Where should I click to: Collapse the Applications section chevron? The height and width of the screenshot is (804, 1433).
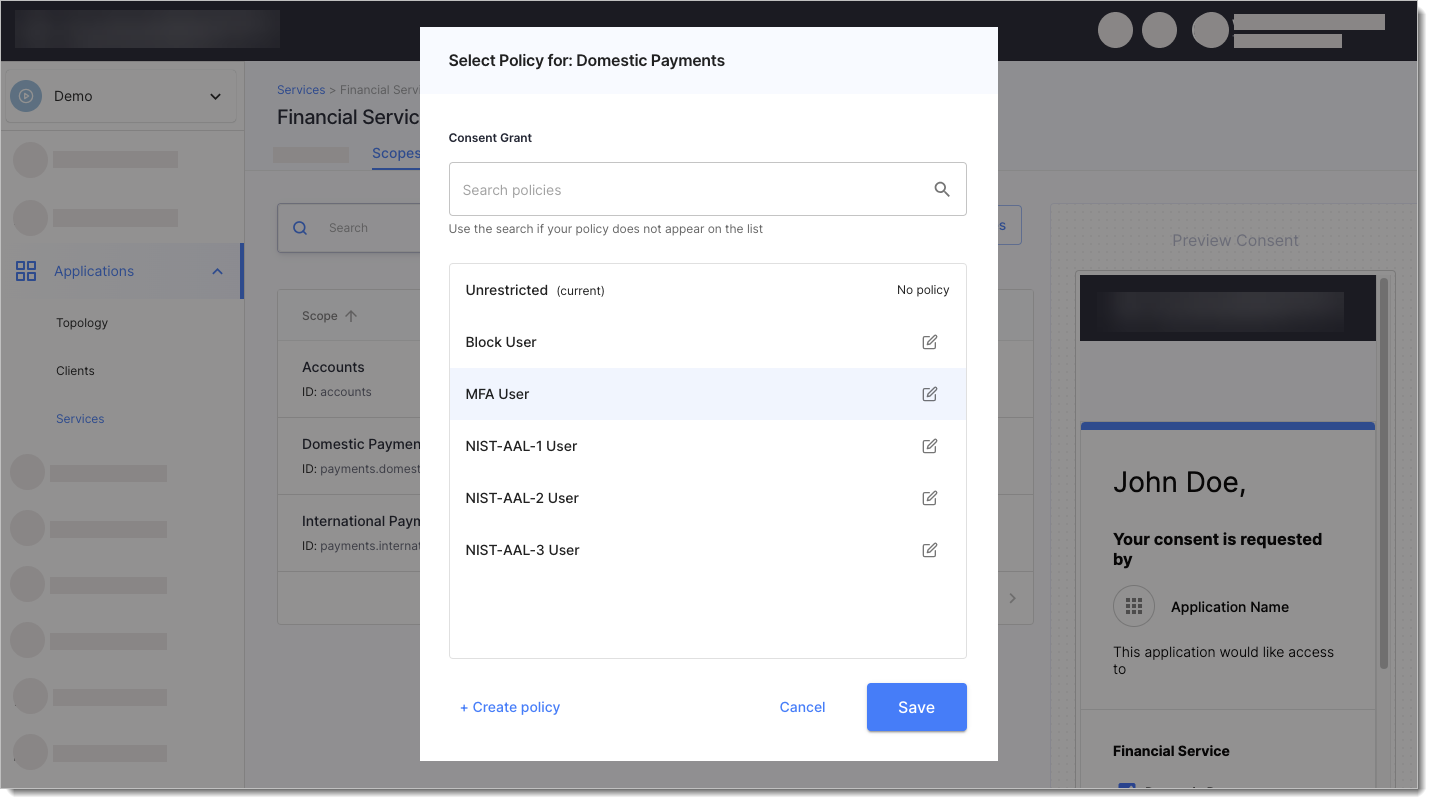(x=217, y=272)
